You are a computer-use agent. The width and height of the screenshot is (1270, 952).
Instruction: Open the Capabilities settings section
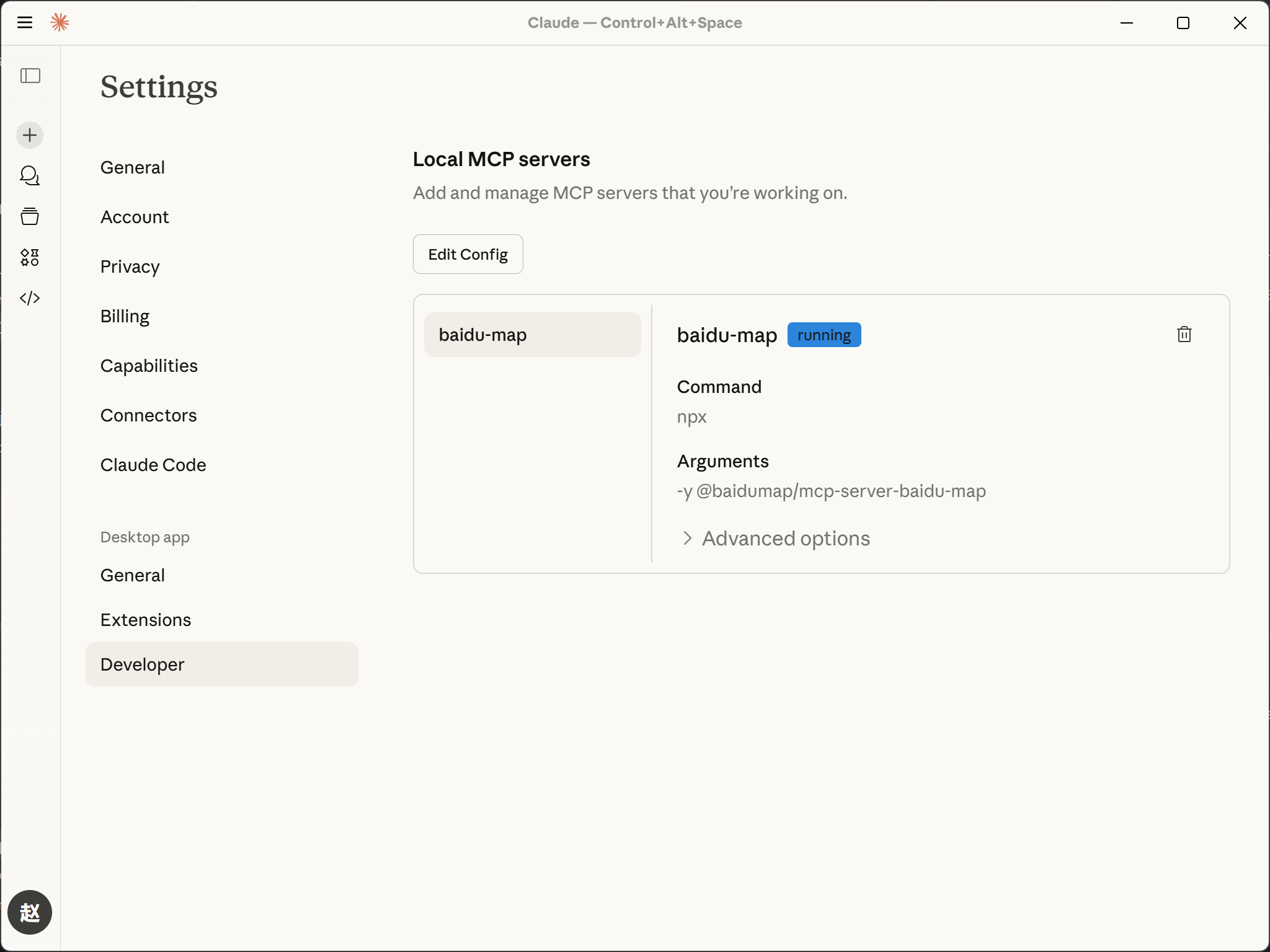coord(149,366)
